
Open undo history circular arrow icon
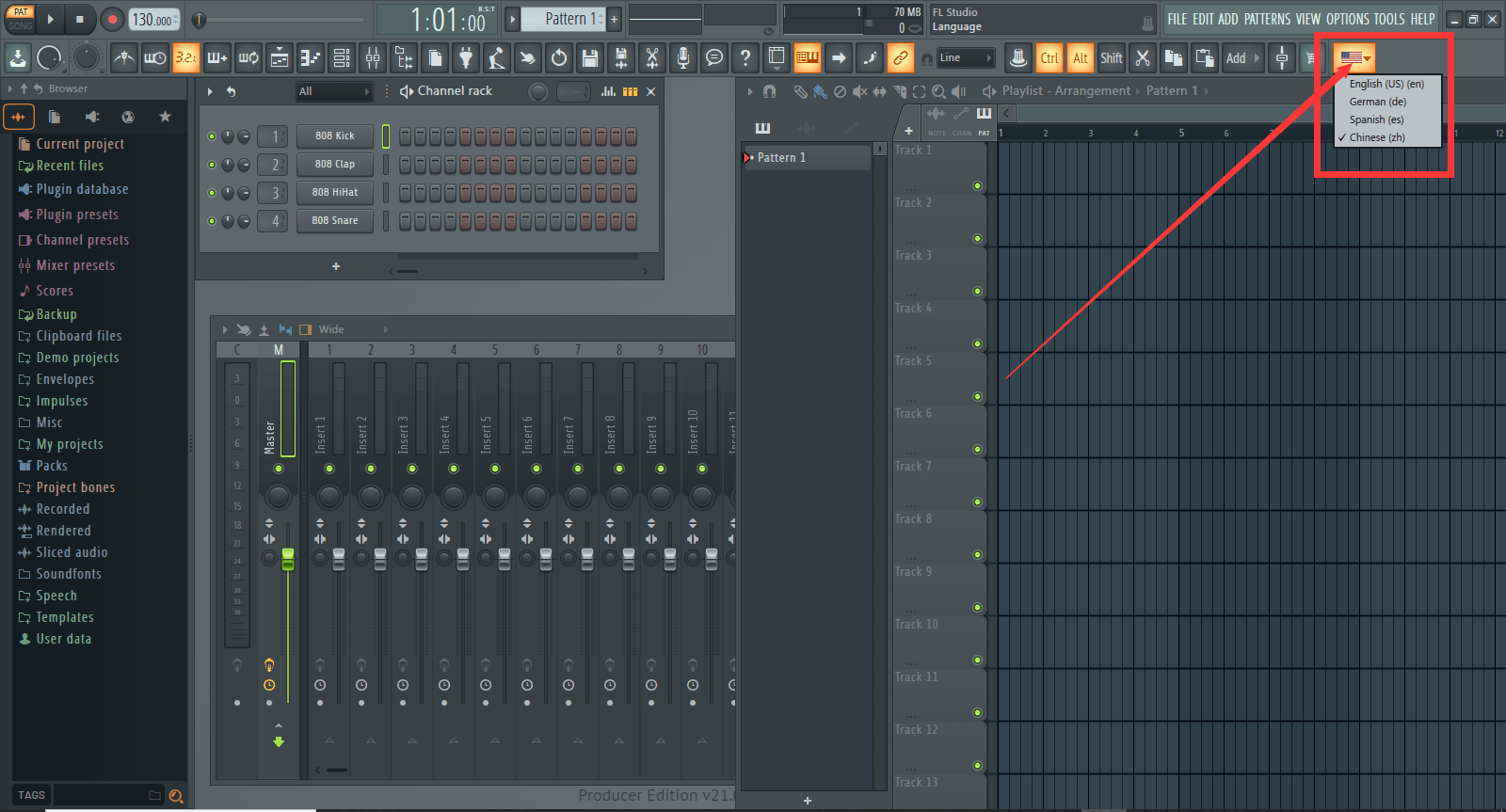[559, 58]
